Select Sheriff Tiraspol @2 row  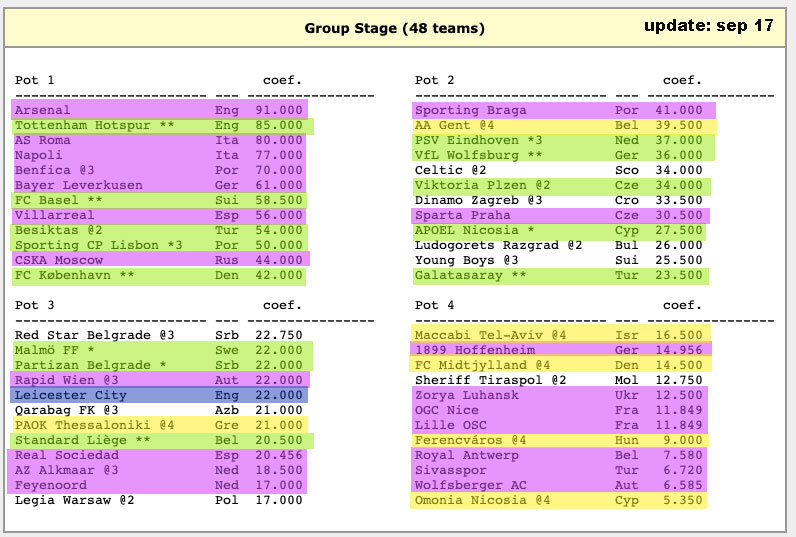(558, 380)
